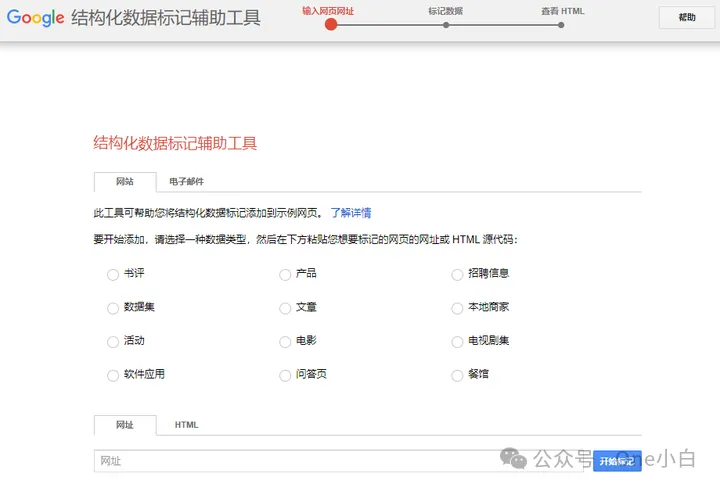
Task: Pick the 电视剧集 radio option
Action: pyautogui.click(x=457, y=342)
